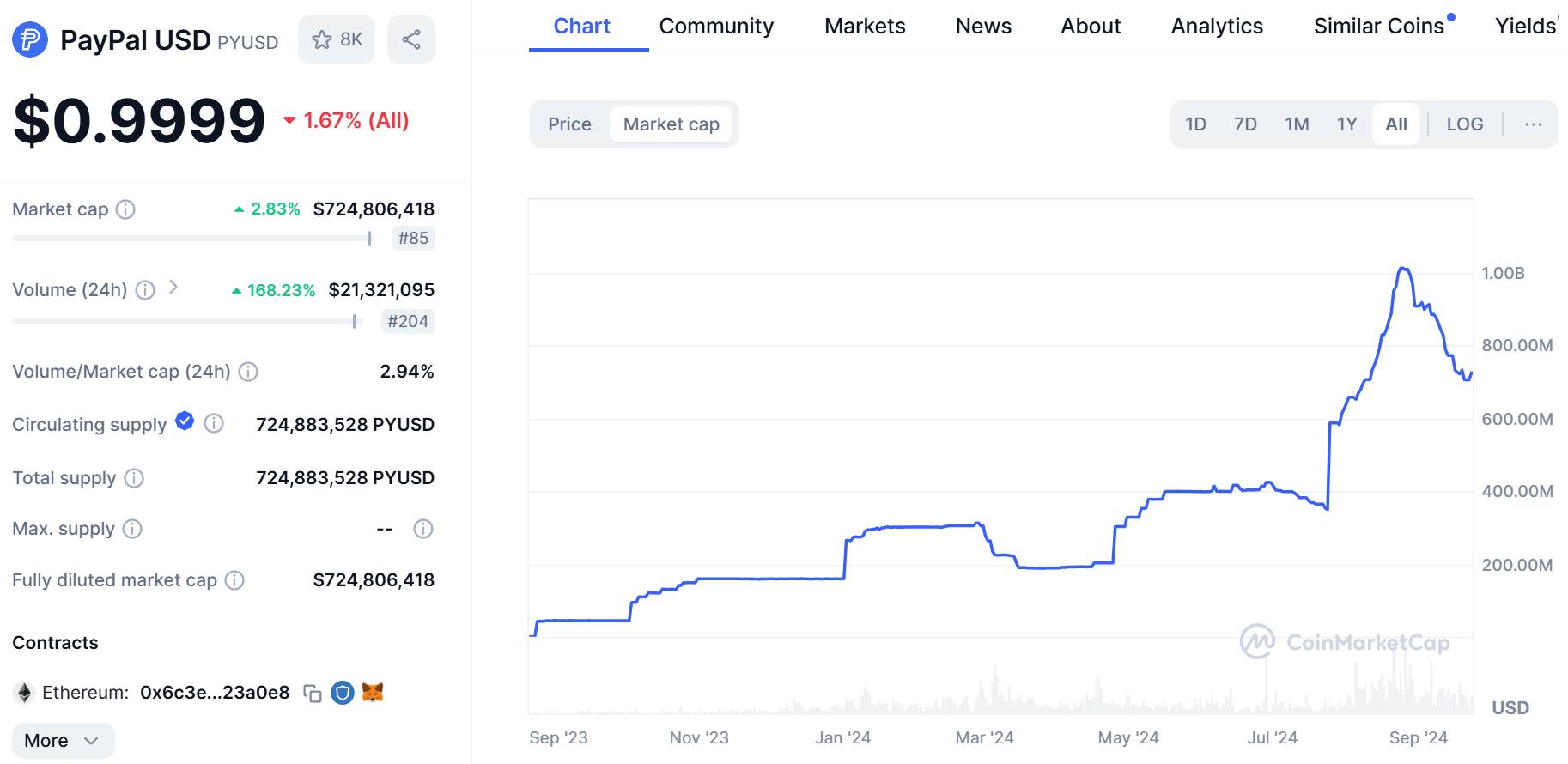Open the Analytics tab
Viewport: 1568px width, 764px height.
point(1217,27)
